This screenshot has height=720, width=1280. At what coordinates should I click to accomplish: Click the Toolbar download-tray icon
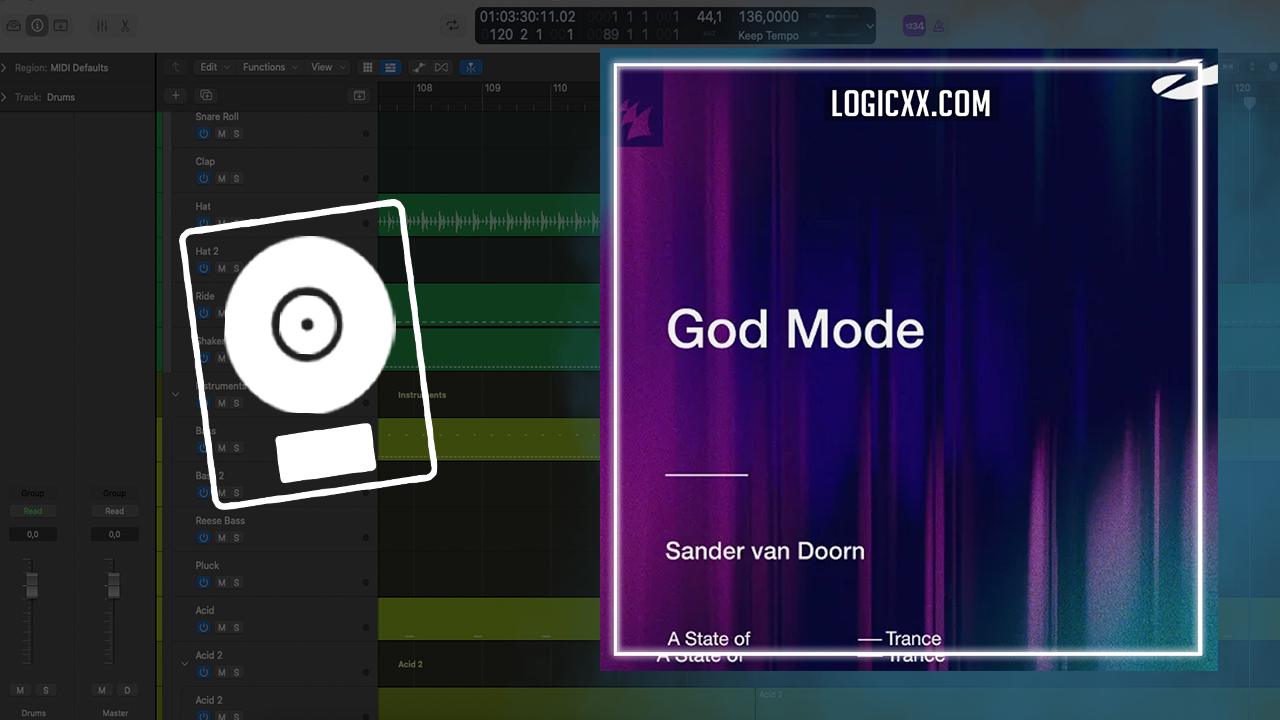coord(61,25)
